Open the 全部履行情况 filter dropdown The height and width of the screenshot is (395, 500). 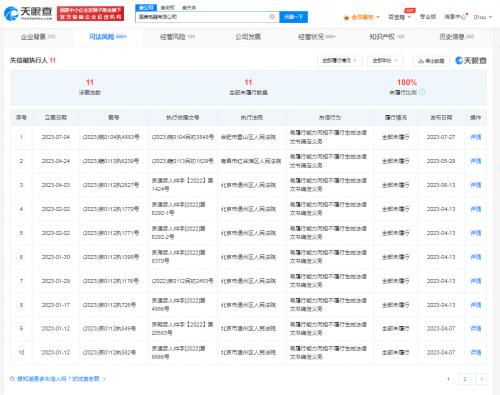339,61
